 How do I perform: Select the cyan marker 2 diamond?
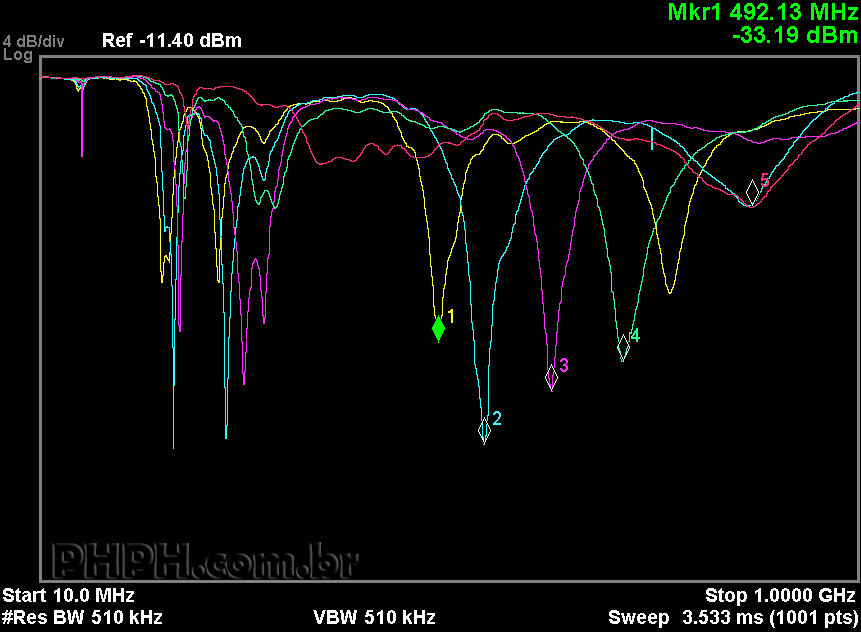tap(485, 429)
